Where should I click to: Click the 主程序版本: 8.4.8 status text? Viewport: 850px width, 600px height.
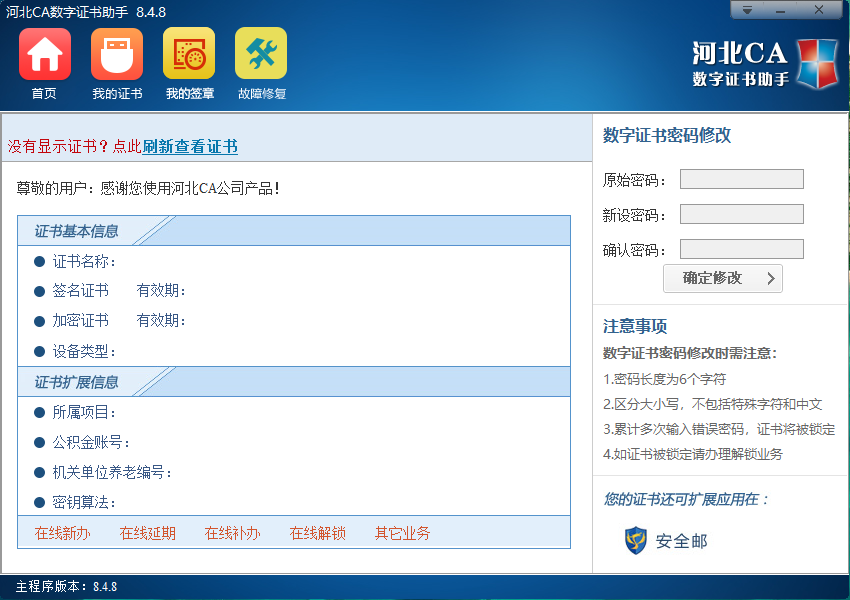click(x=66, y=586)
